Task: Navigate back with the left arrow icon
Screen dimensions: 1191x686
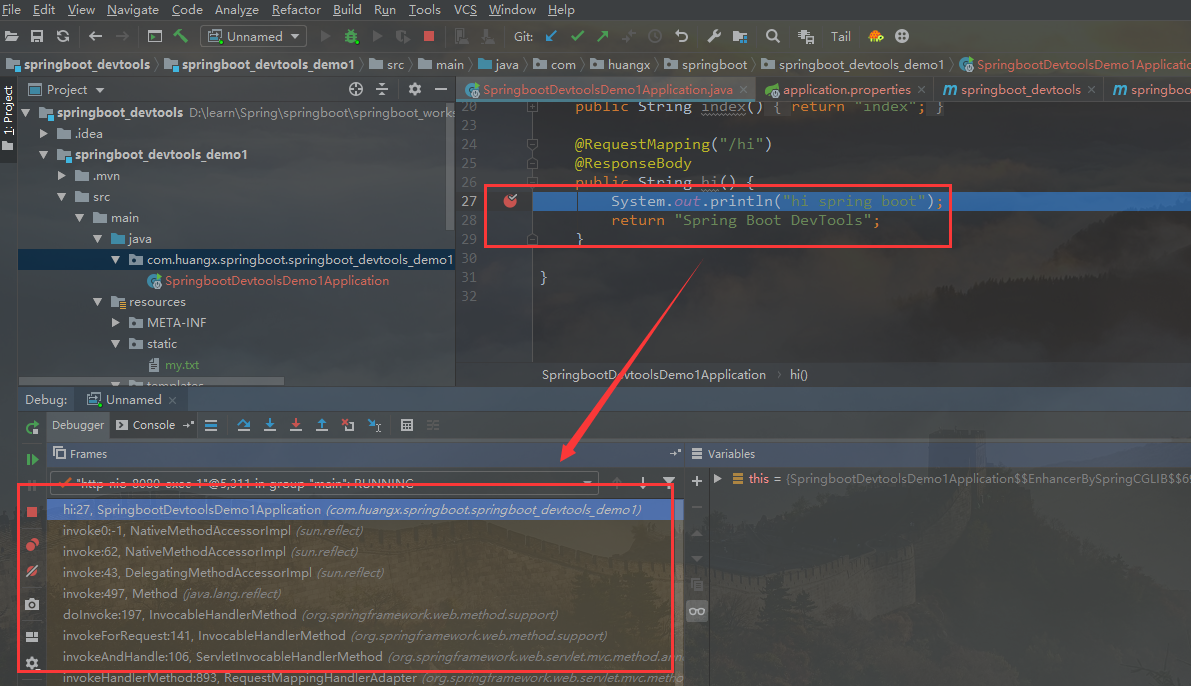Action: pyautogui.click(x=95, y=36)
